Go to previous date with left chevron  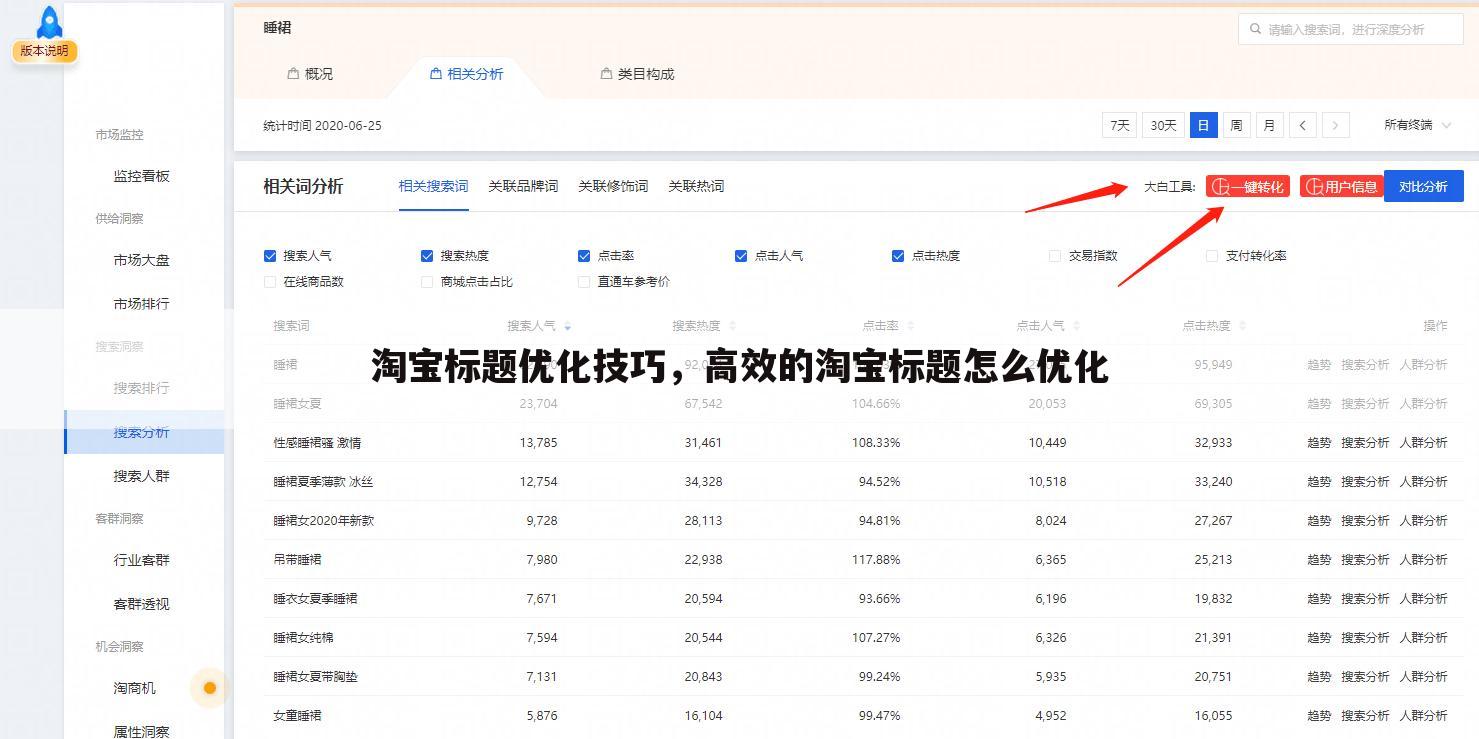pos(1302,125)
